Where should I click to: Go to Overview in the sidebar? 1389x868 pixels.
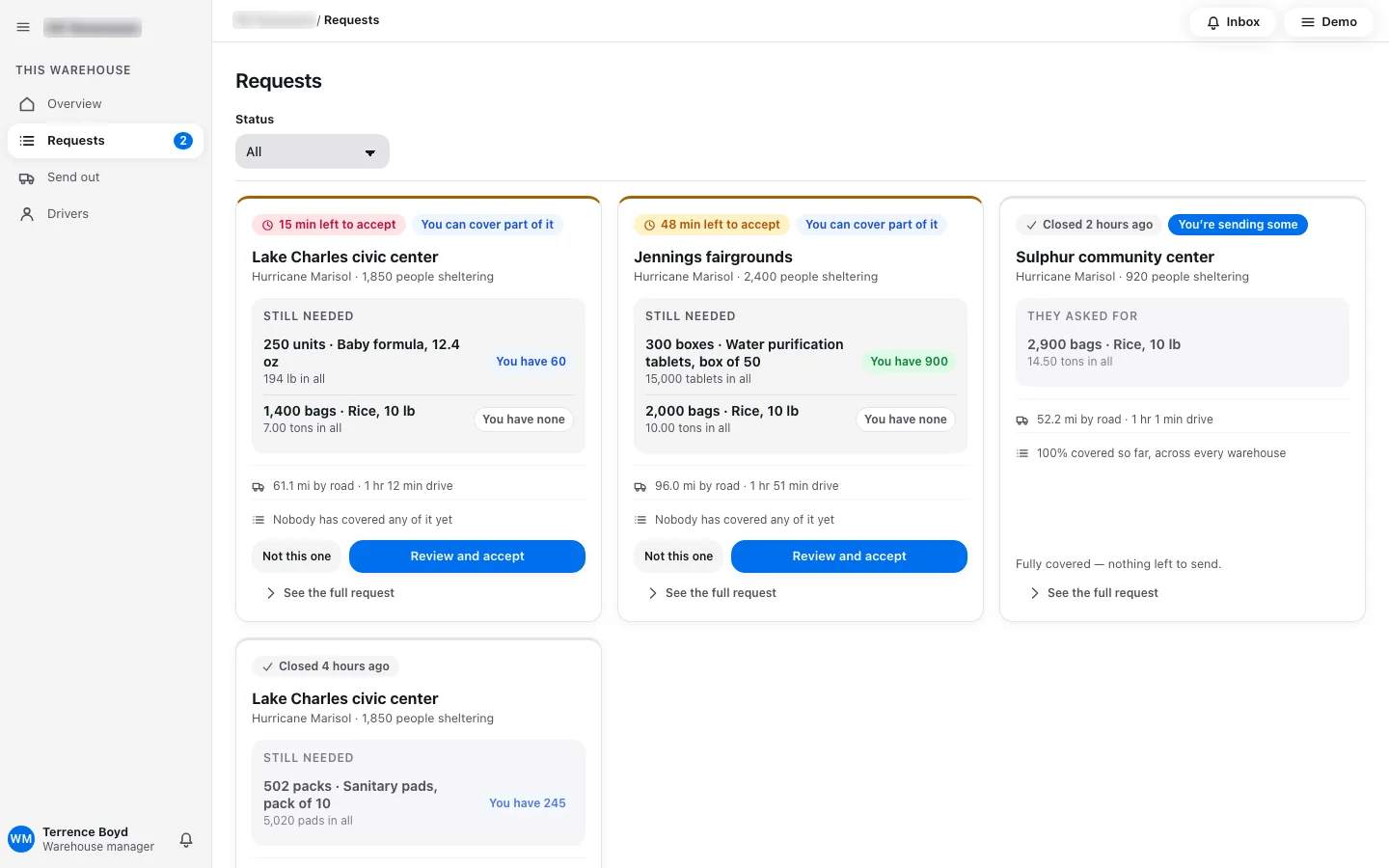pyautogui.click(x=106, y=104)
